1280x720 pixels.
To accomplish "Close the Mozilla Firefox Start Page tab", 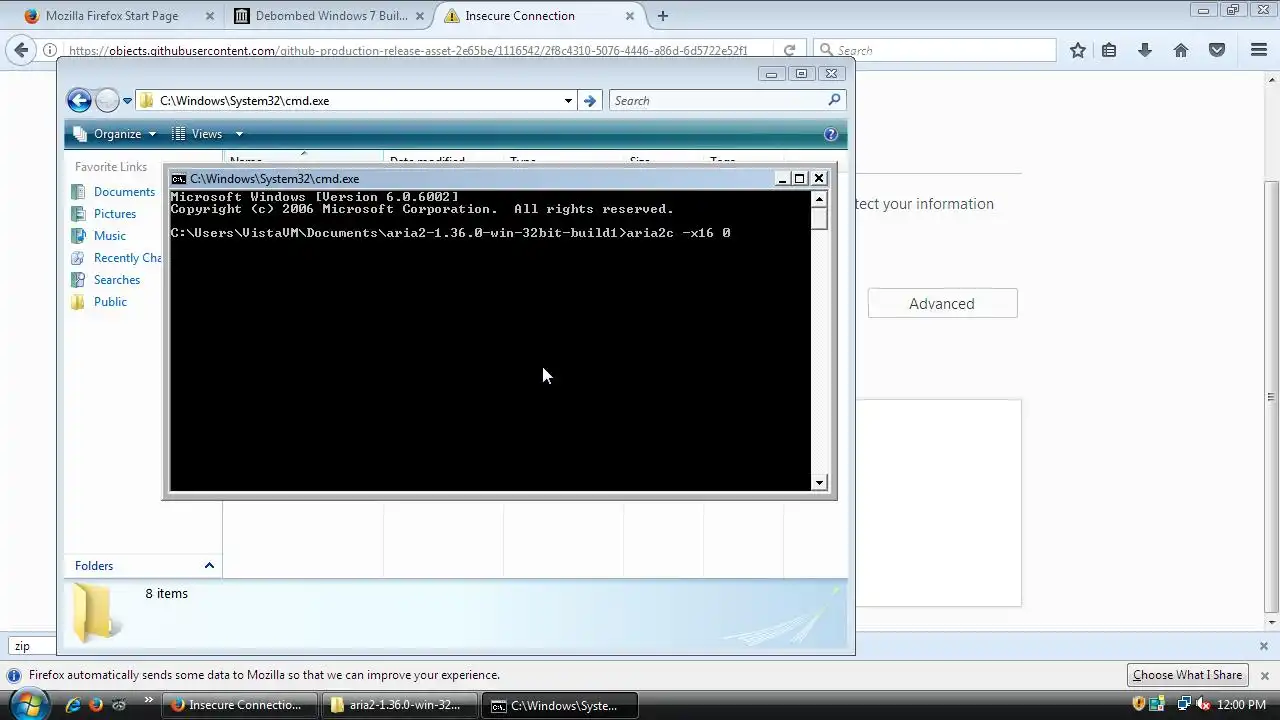I will coord(210,16).
